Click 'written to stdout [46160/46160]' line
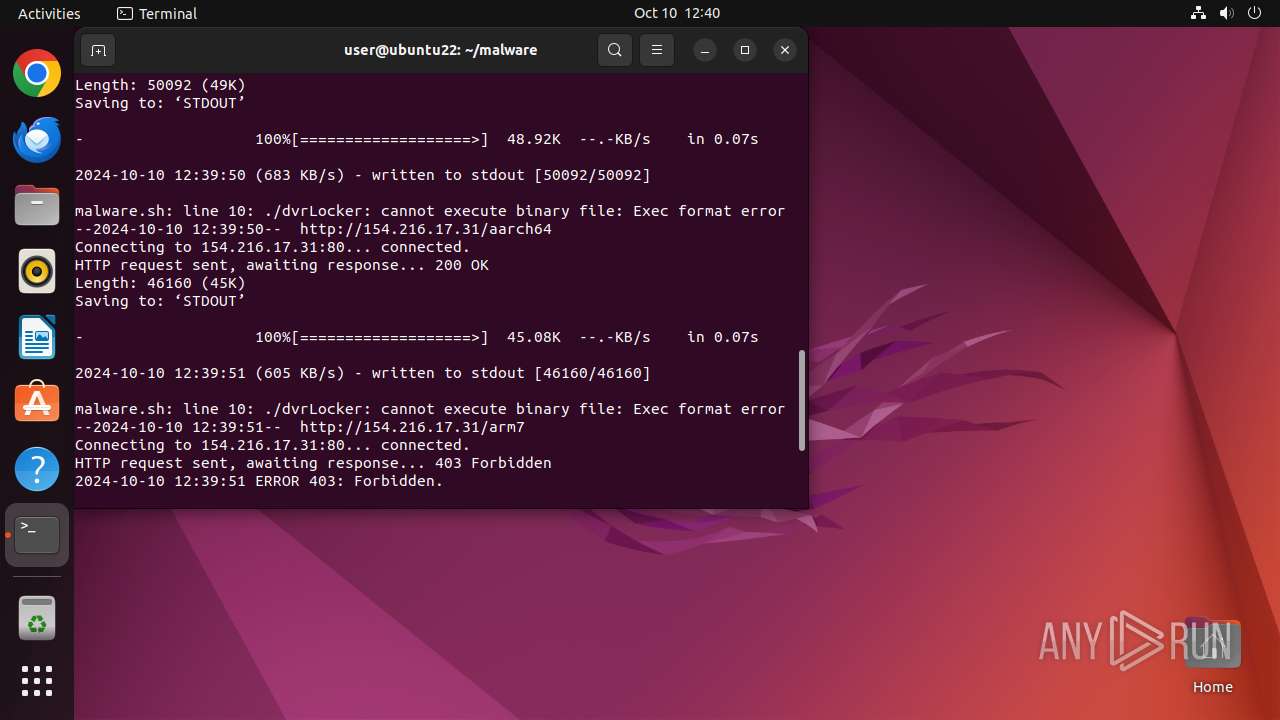 (363, 373)
